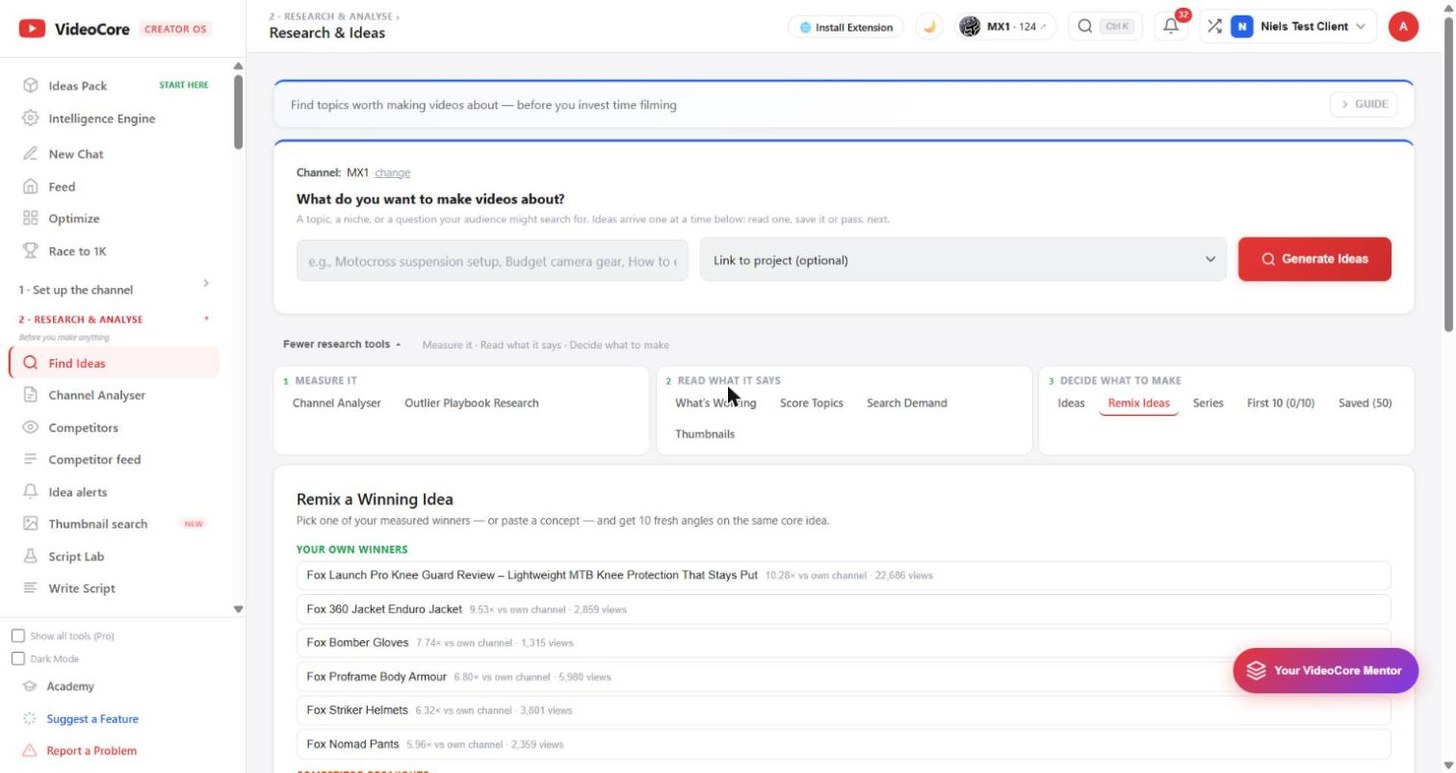
Task: Select Score Topics tab
Action: 811,403
